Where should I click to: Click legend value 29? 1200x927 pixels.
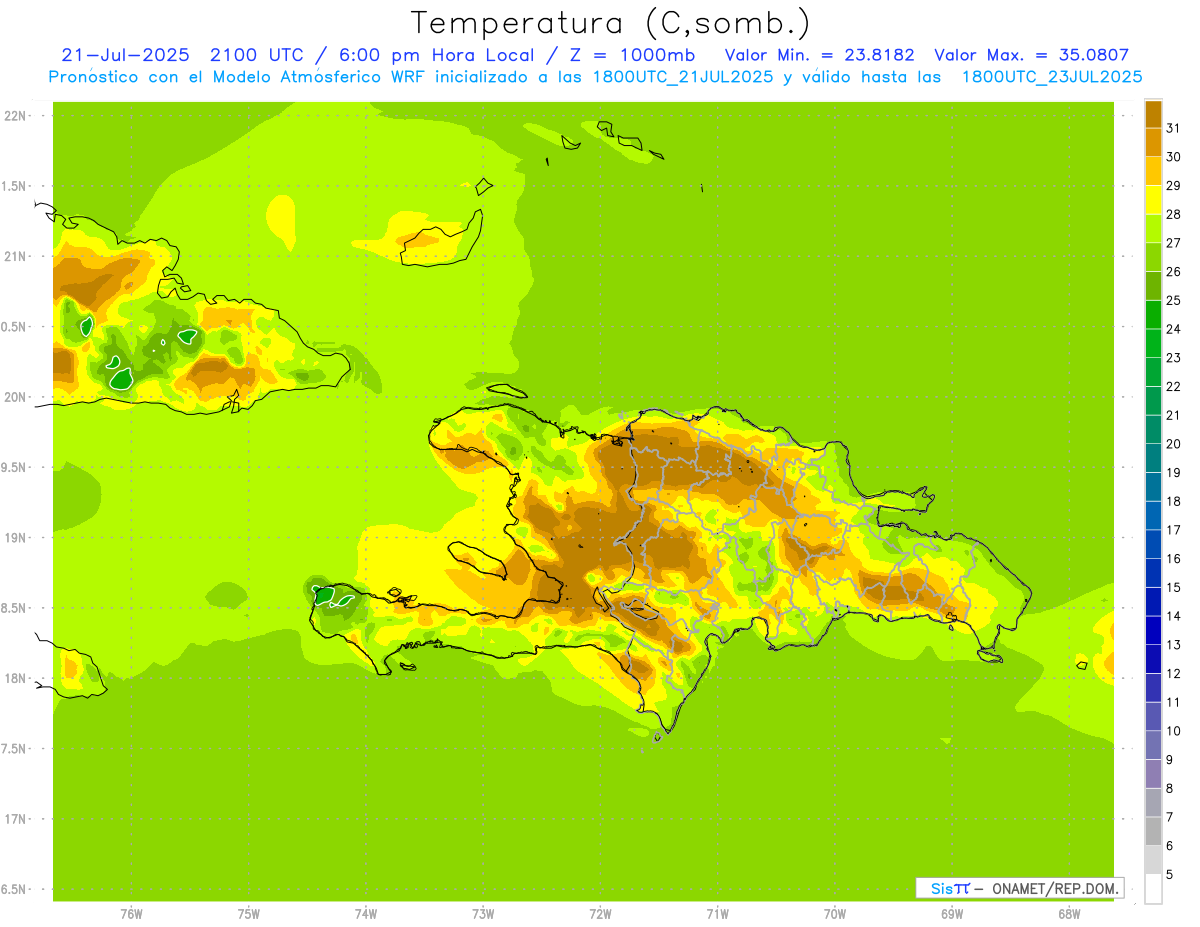pyautogui.click(x=1173, y=186)
